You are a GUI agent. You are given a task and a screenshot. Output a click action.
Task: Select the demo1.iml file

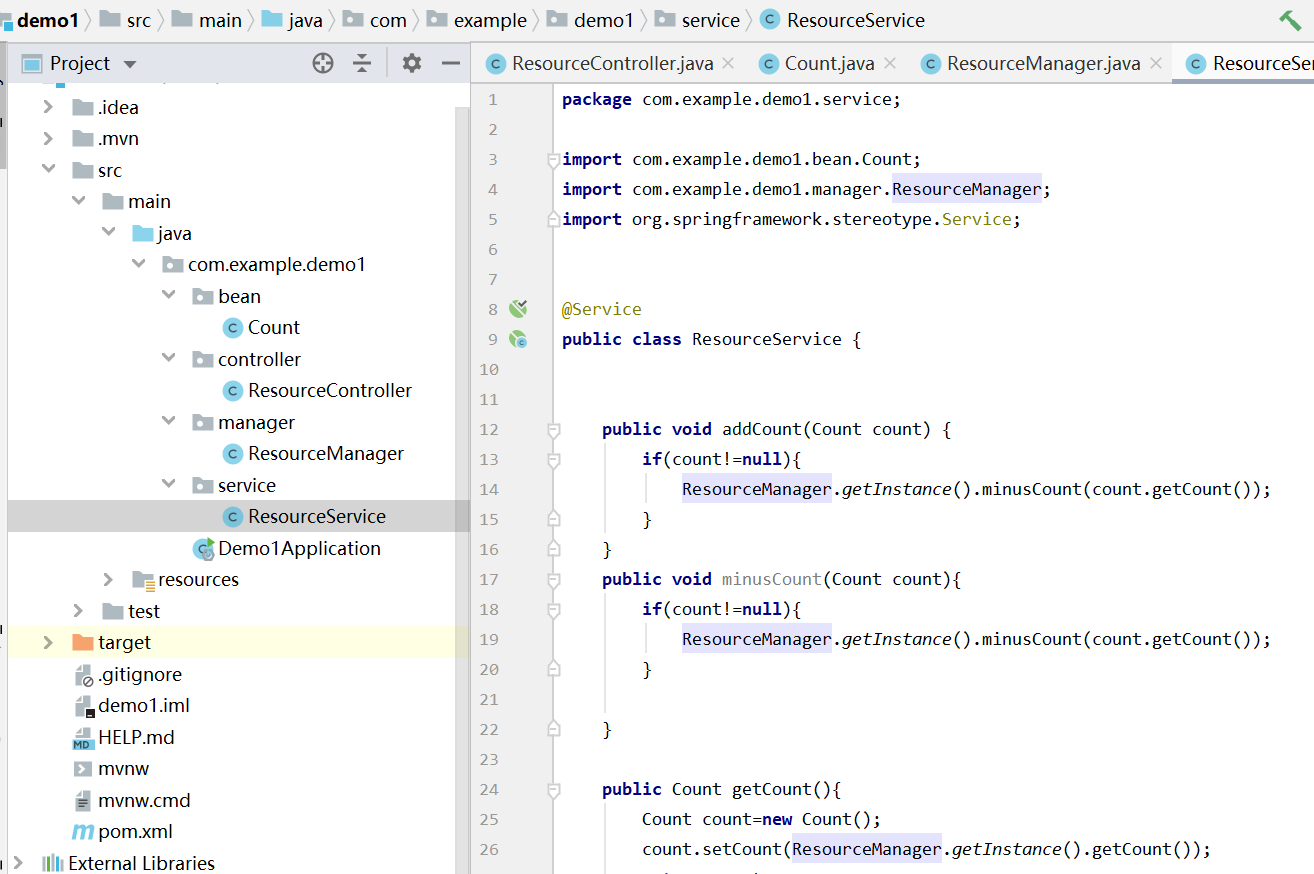point(143,705)
